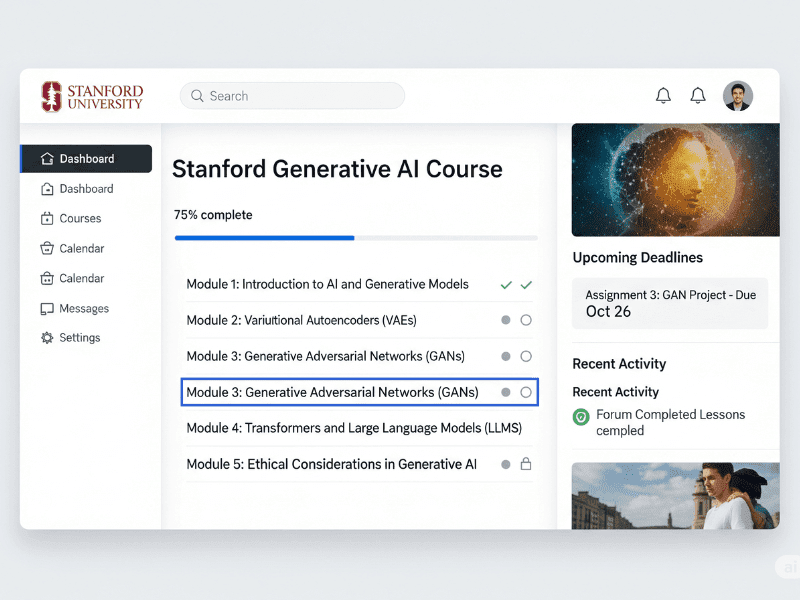This screenshot has width=800, height=600.
Task: Click the magnifier icon in search bar
Action: tap(197, 96)
